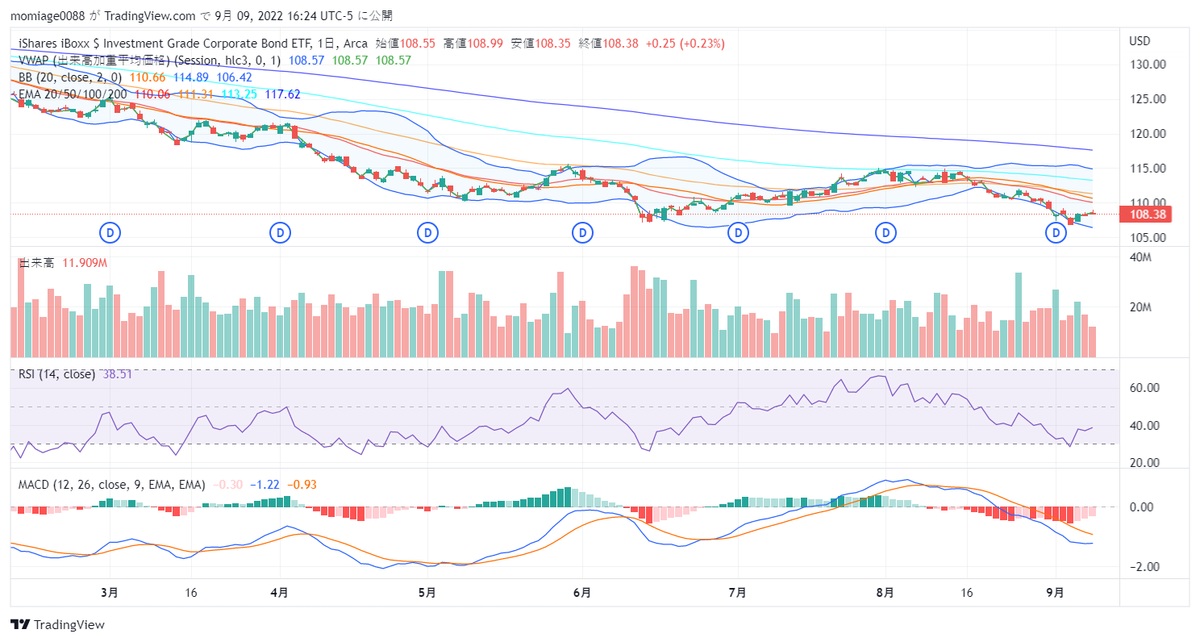This screenshot has width=1200, height=642.
Task: Click the MACD signal value -0.93
Action: [300, 484]
